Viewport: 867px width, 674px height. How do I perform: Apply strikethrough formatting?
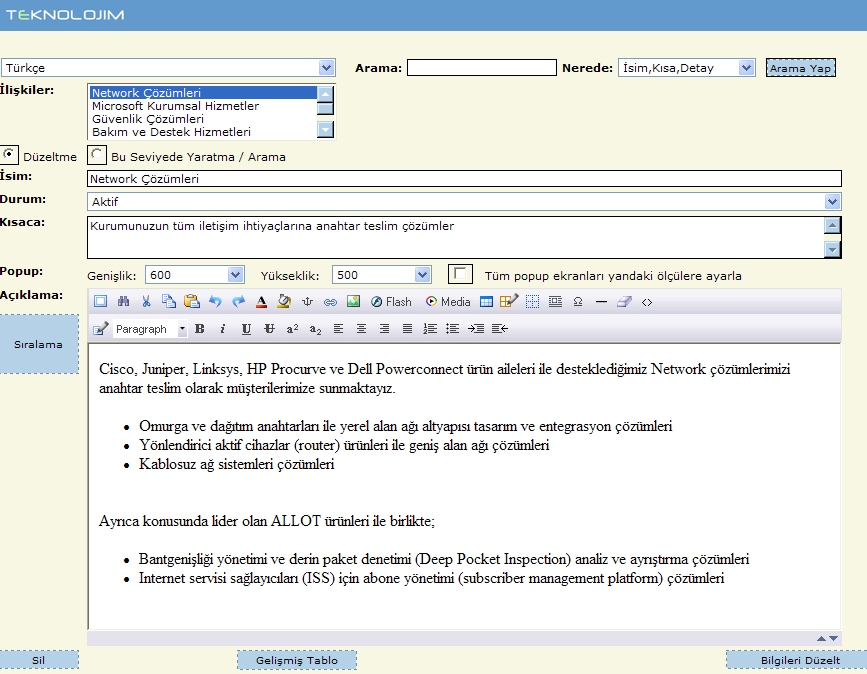(x=269, y=329)
